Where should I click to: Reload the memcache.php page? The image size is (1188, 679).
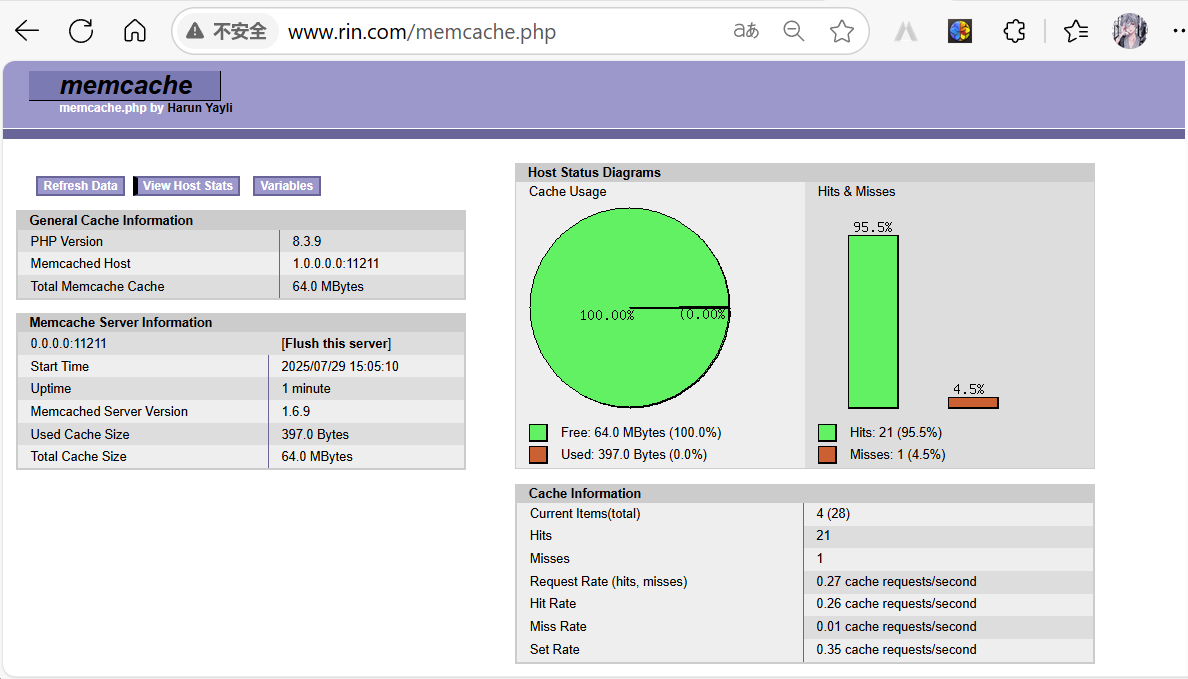pos(81,31)
